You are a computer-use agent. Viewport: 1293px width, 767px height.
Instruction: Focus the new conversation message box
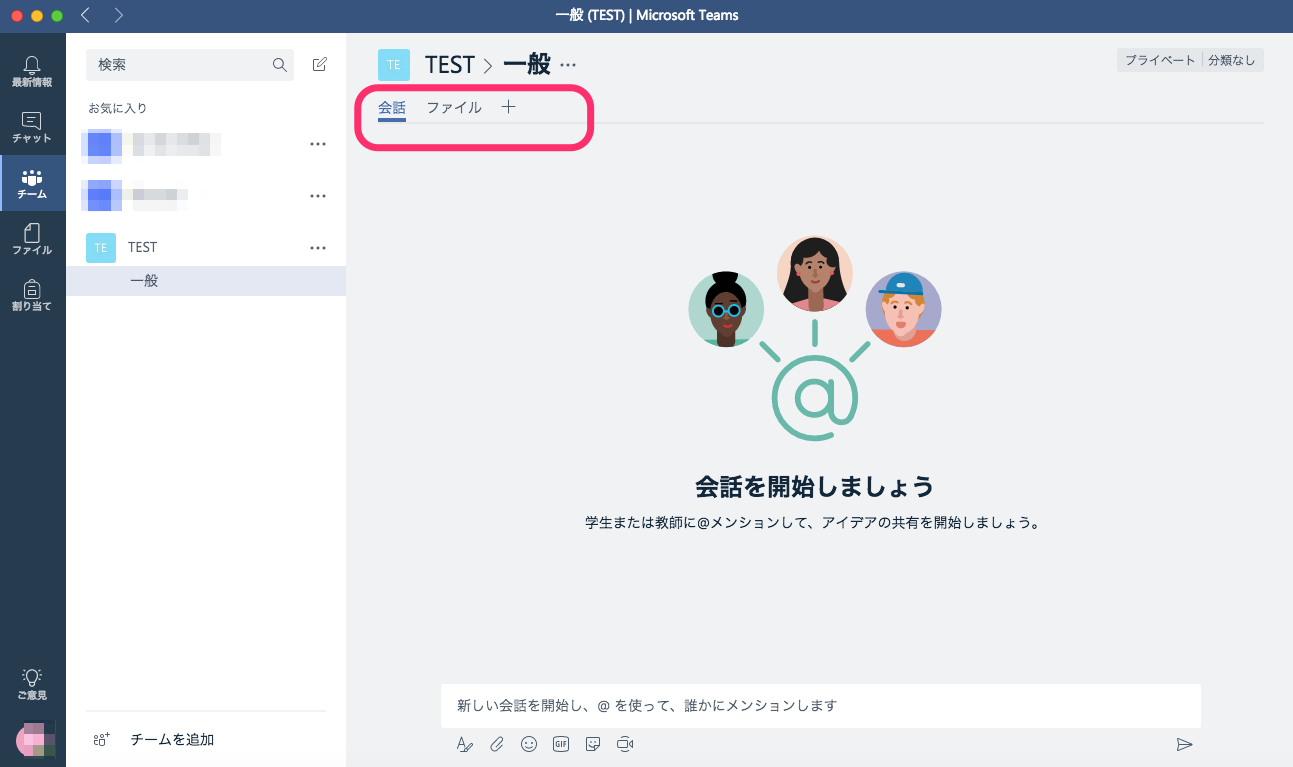(820, 705)
